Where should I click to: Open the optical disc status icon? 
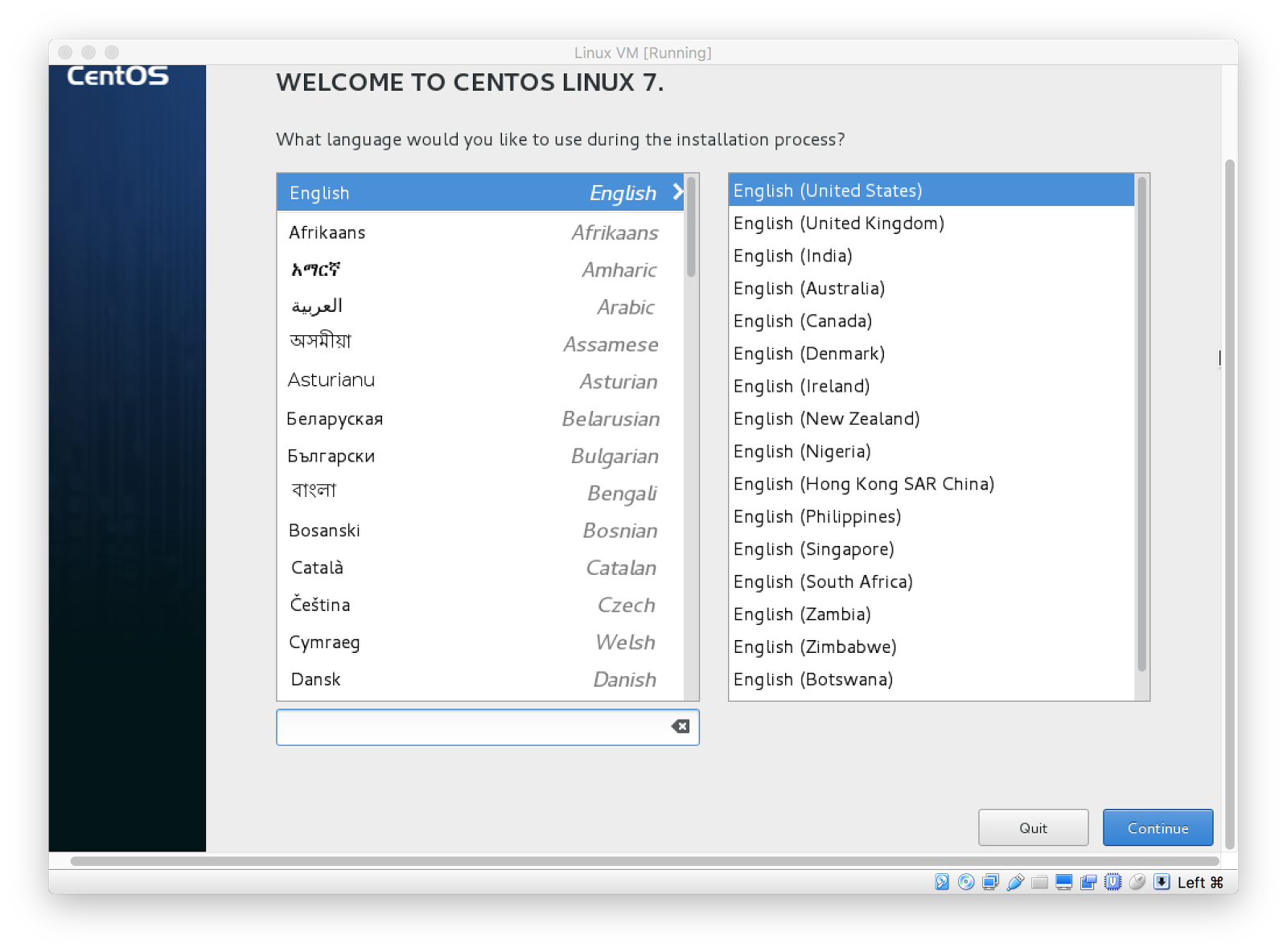tap(966, 882)
